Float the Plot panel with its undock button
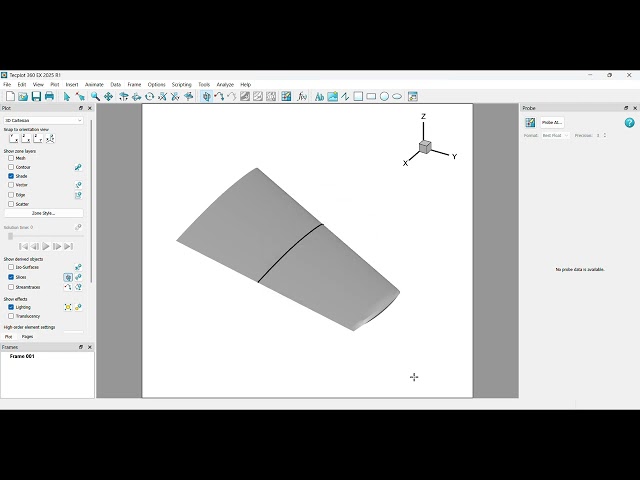This screenshot has width=640, height=480. pyautogui.click(x=81, y=108)
